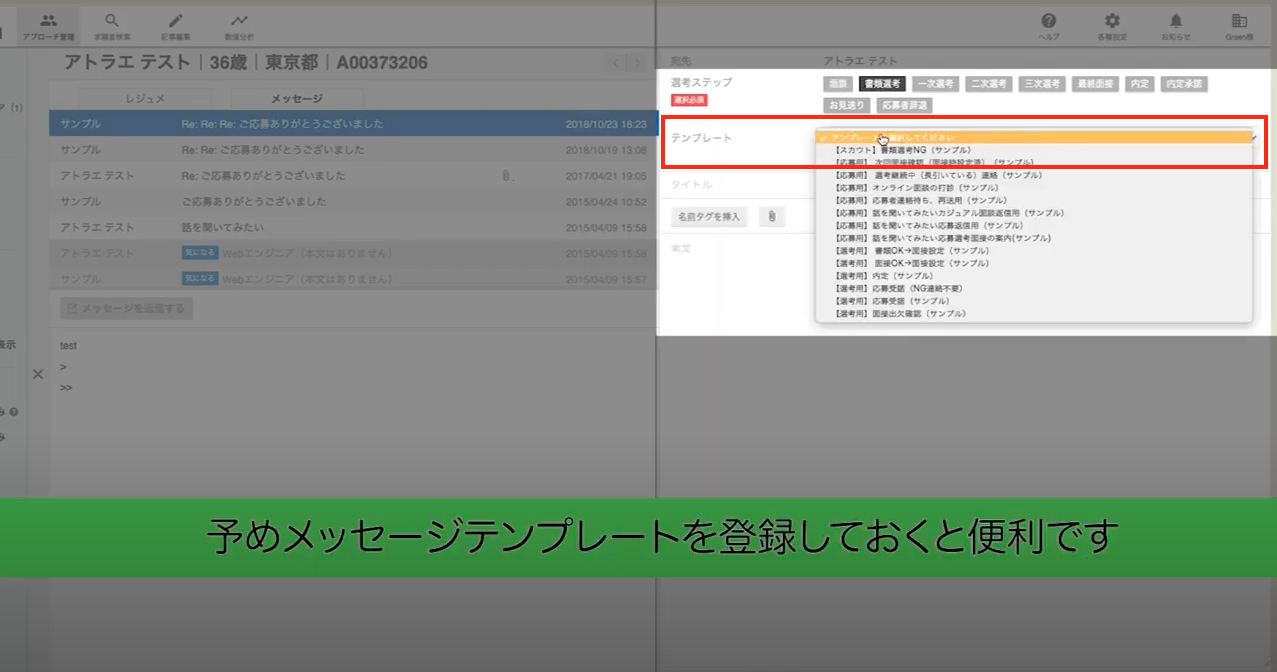
Task: Open ヘルプ question mark icon
Action: coord(1049,20)
